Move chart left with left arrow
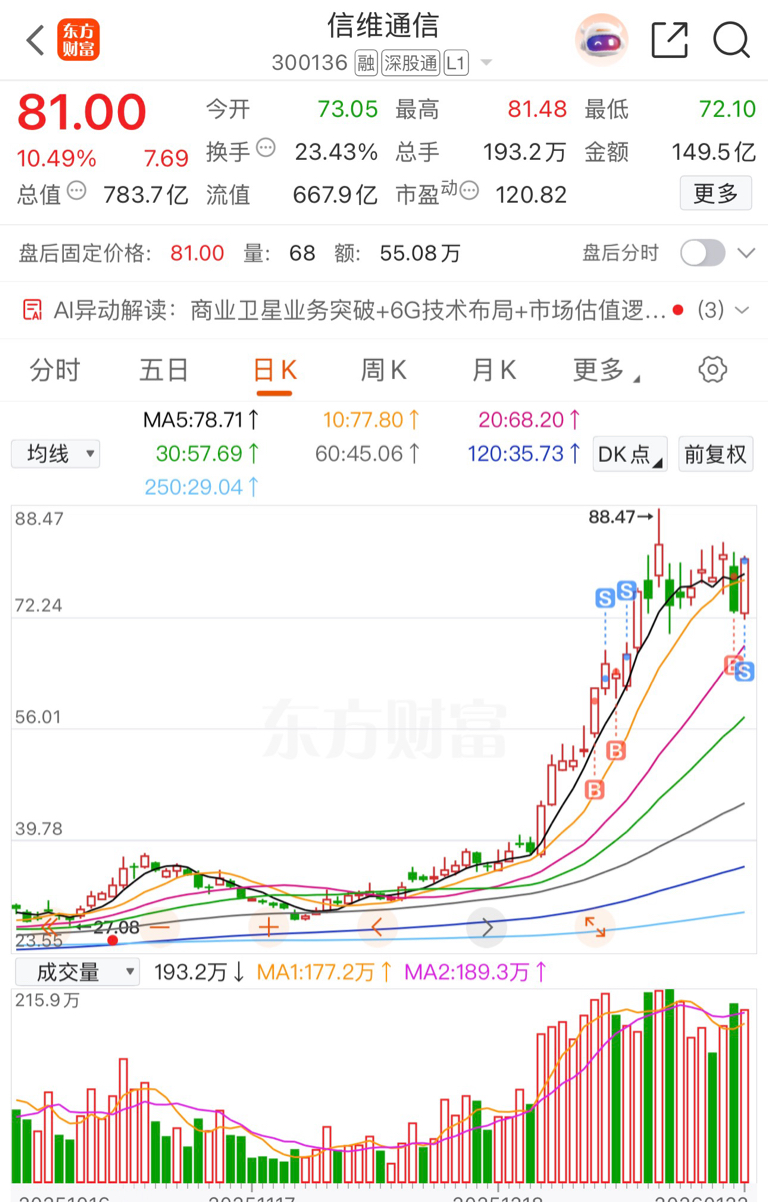 (x=377, y=927)
